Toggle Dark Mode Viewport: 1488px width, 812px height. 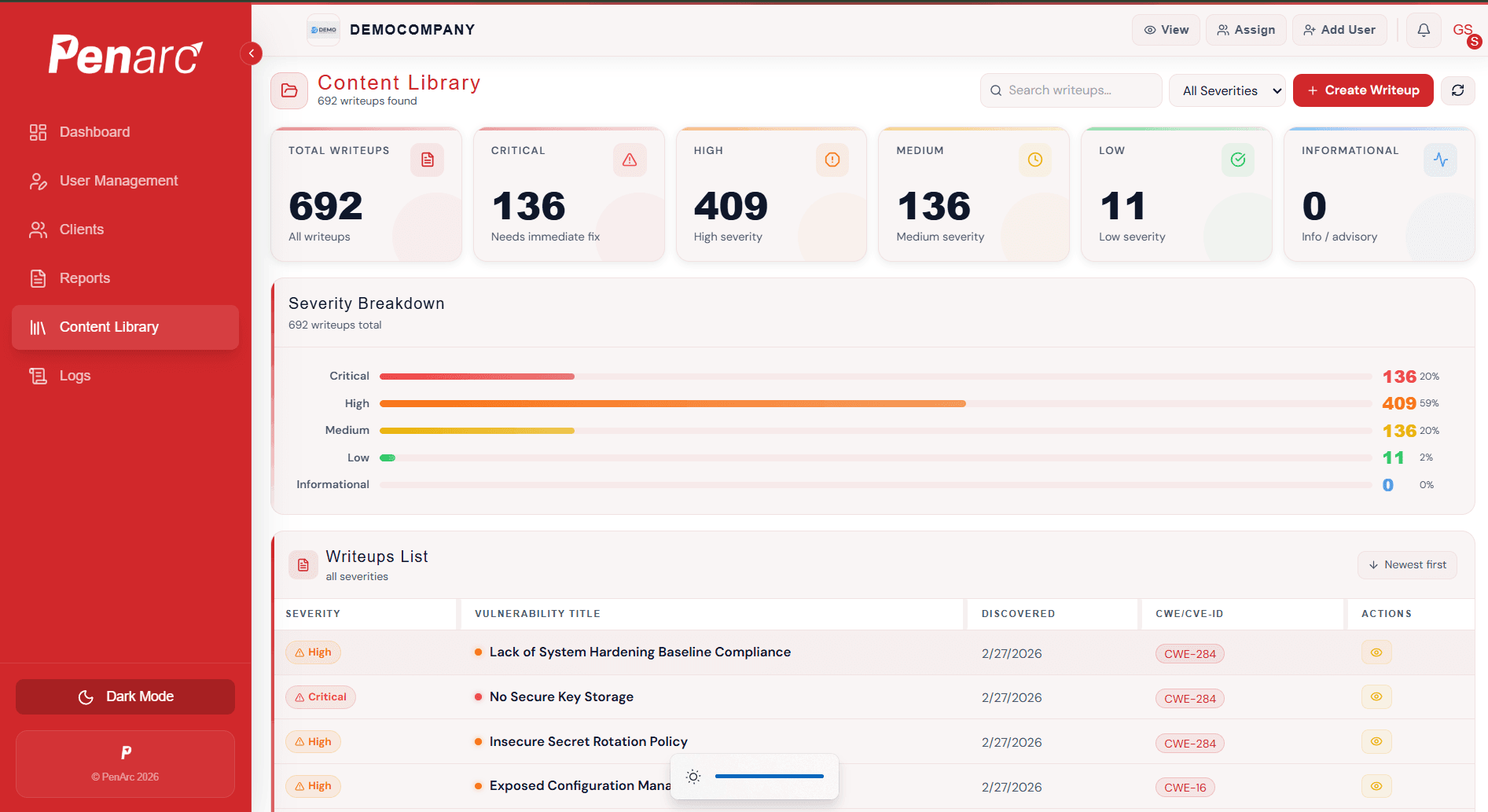(124, 696)
